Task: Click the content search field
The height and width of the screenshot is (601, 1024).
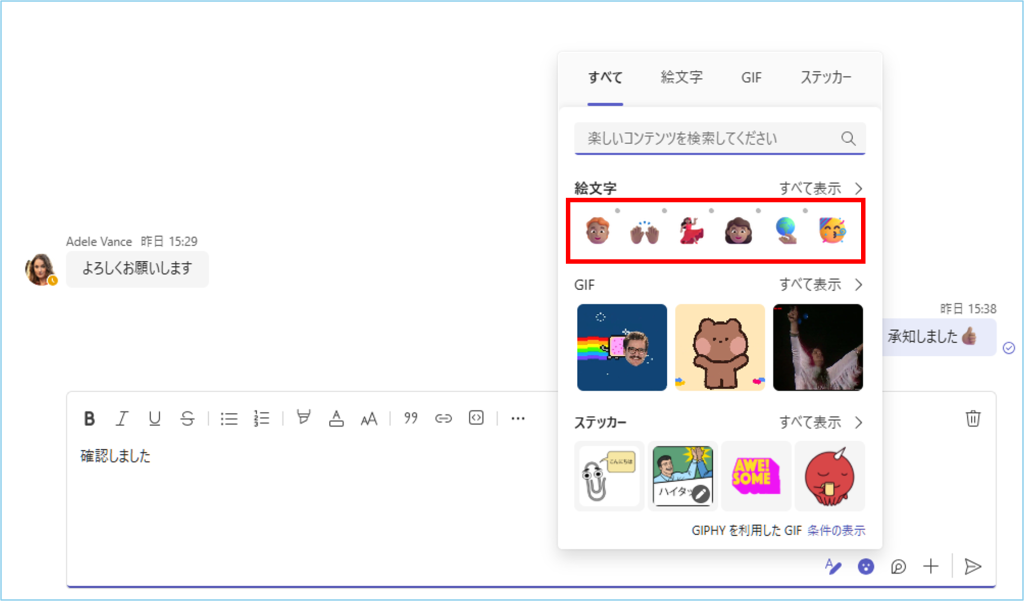Action: click(706, 138)
